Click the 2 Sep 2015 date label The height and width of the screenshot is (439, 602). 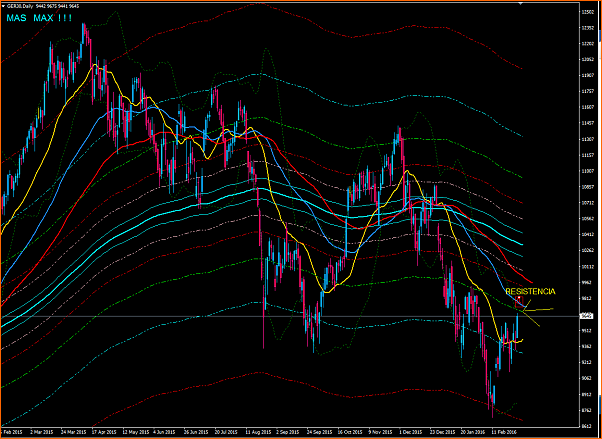[x=287, y=431]
